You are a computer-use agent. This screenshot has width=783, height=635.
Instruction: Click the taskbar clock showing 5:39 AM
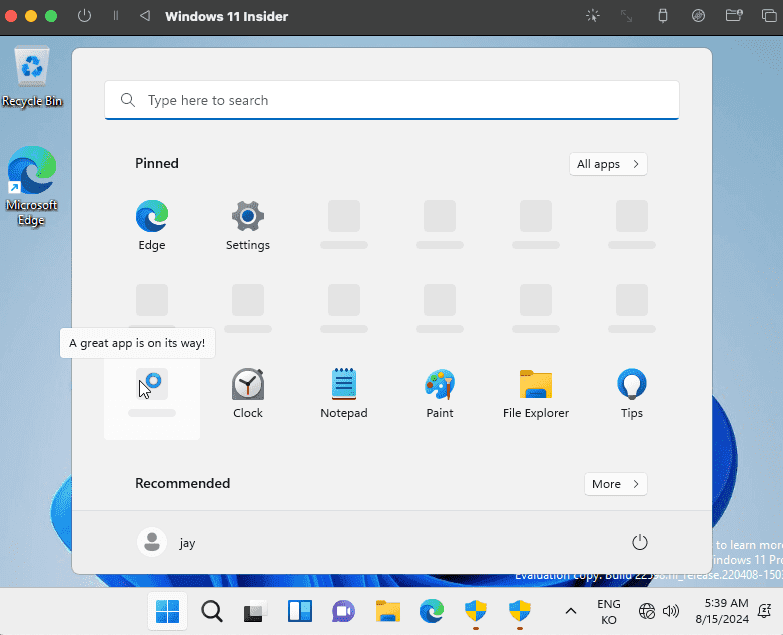click(726, 611)
